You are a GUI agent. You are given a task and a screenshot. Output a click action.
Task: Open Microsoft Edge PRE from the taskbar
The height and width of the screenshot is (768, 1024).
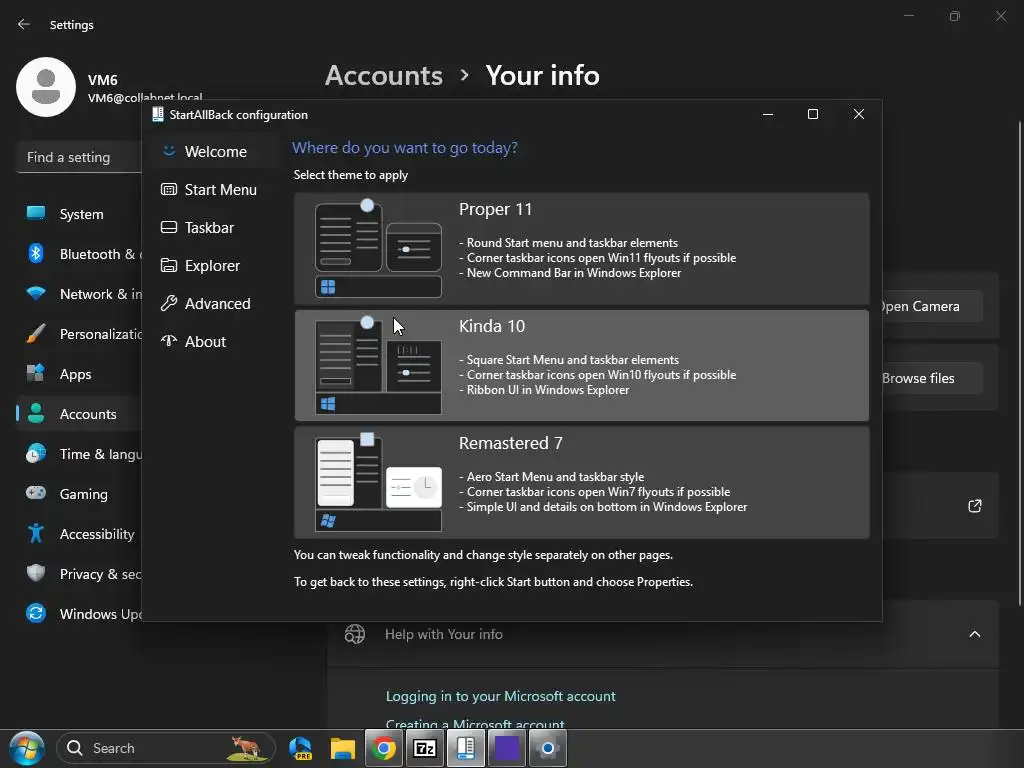tap(300, 748)
